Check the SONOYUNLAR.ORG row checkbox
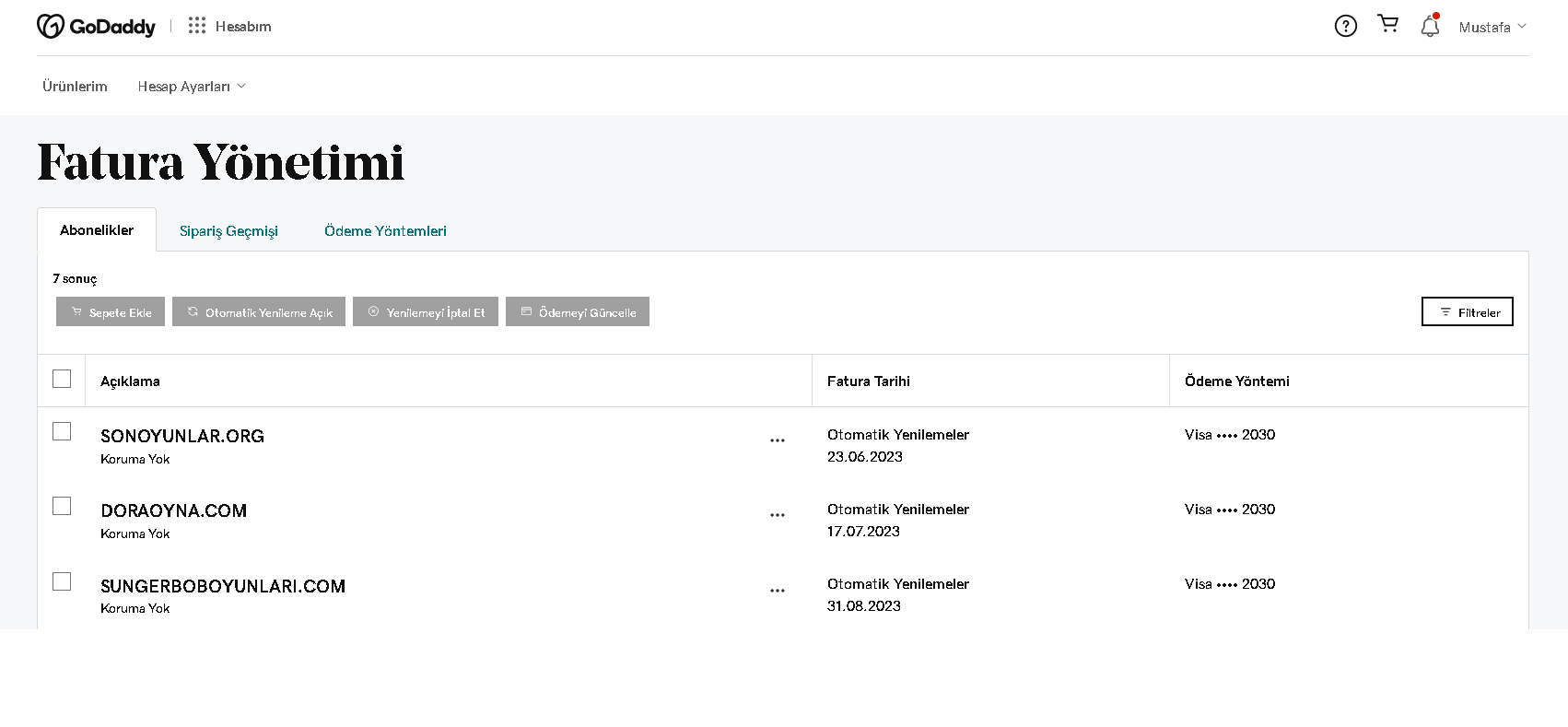 coord(62,431)
